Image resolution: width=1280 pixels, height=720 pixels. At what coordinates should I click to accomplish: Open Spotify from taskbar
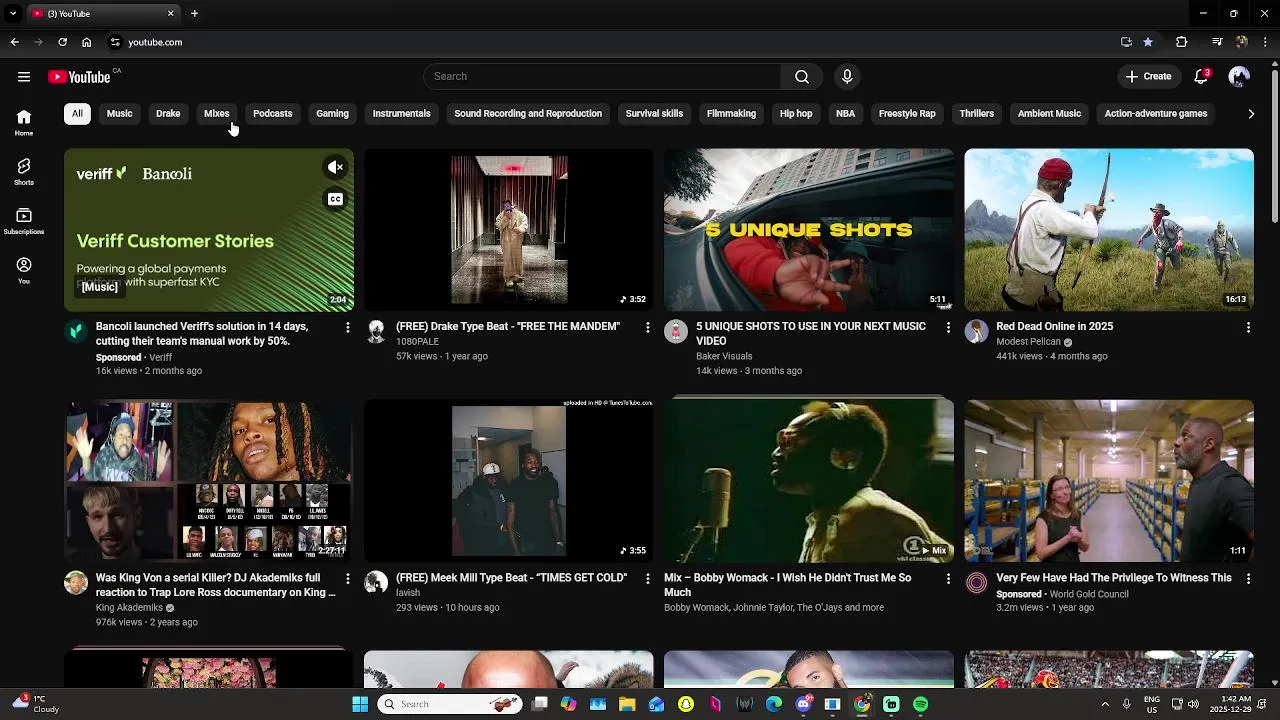pos(920,705)
